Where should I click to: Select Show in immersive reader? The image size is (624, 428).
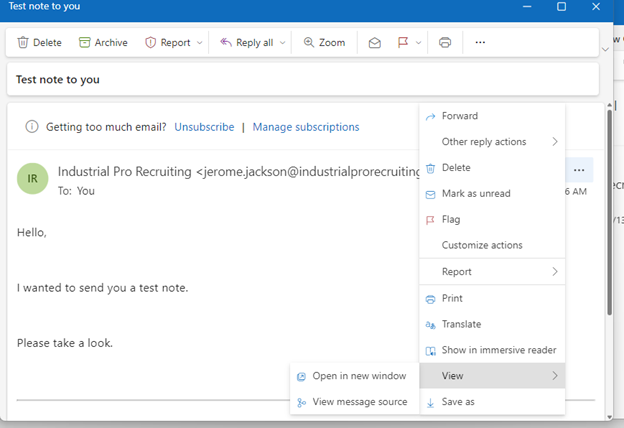(492, 350)
